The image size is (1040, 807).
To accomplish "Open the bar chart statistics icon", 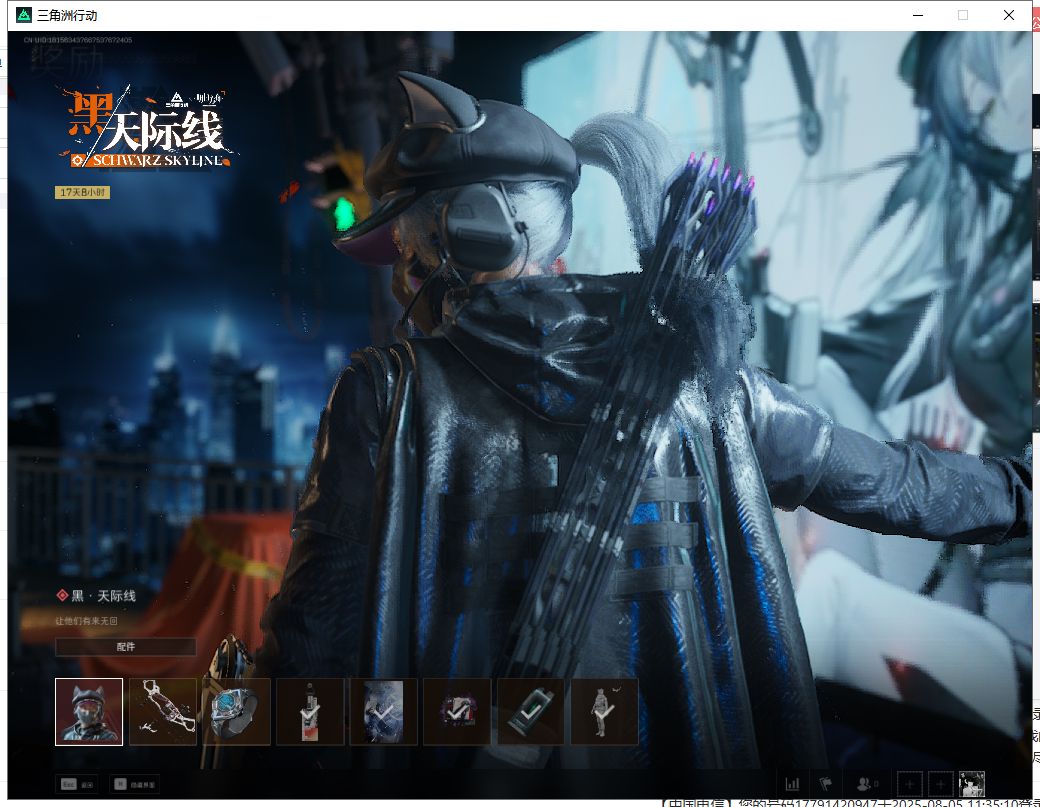I will pyautogui.click(x=793, y=784).
